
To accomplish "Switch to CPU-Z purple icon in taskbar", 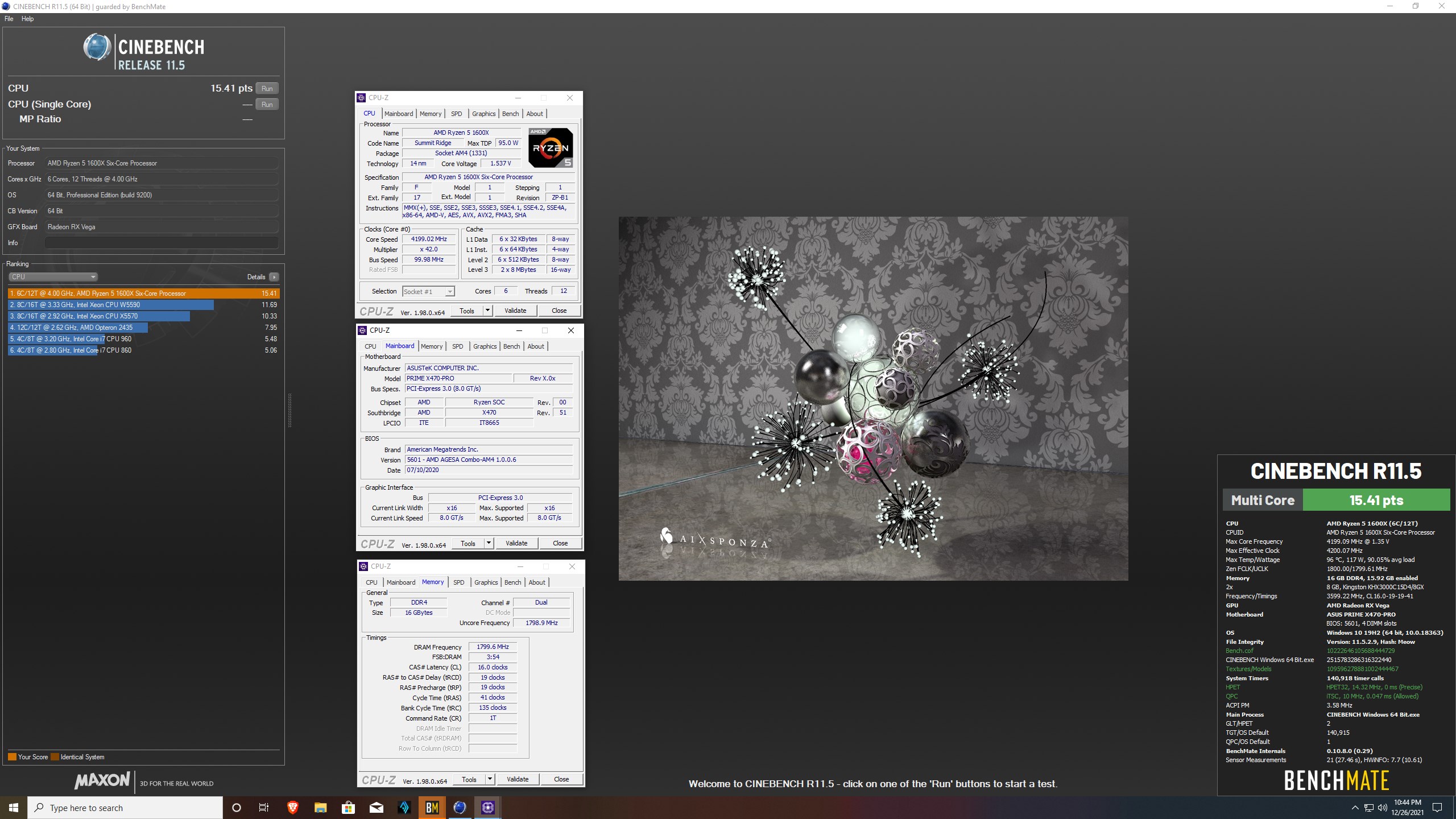I will pyautogui.click(x=487, y=808).
